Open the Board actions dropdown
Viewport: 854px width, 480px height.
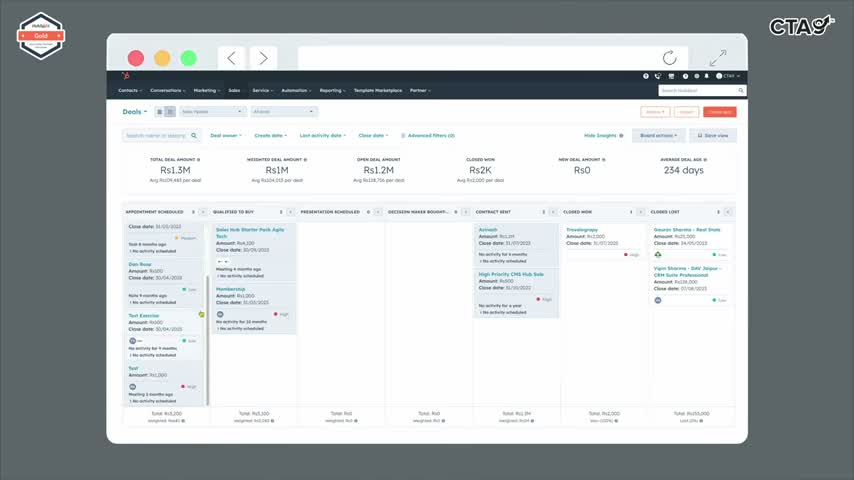(x=658, y=135)
